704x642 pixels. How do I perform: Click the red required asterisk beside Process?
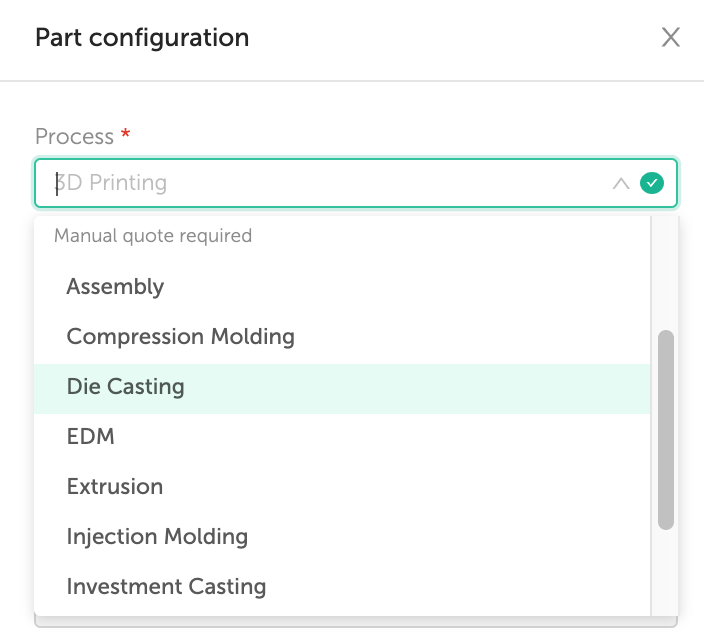coord(126,133)
